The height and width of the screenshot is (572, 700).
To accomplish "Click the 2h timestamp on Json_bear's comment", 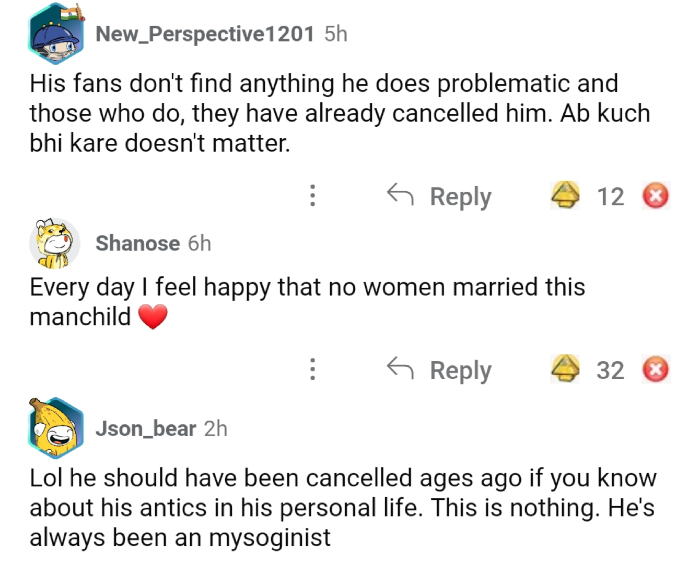I will [x=215, y=428].
